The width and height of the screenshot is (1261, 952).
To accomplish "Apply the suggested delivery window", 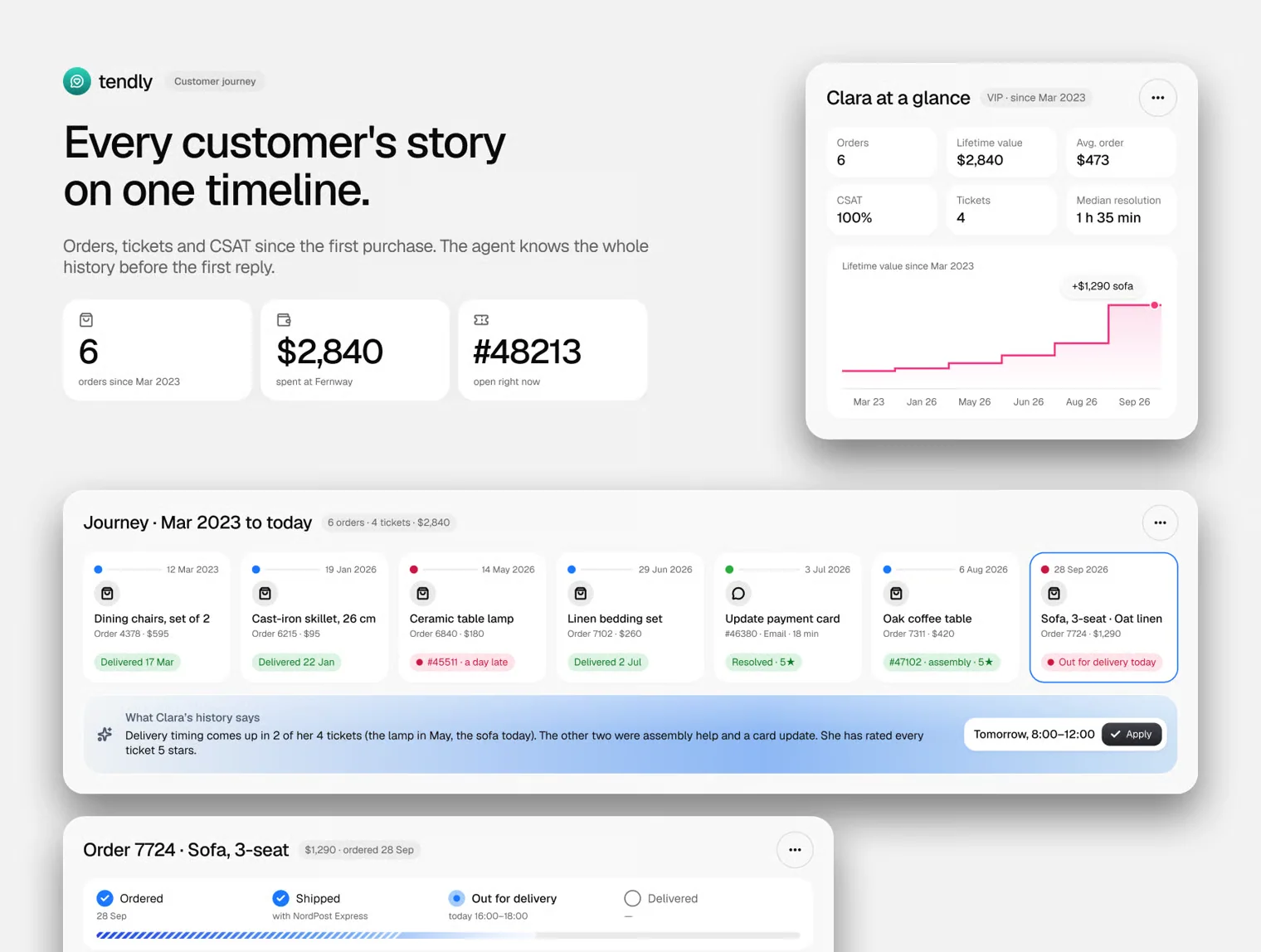I will point(1132,735).
